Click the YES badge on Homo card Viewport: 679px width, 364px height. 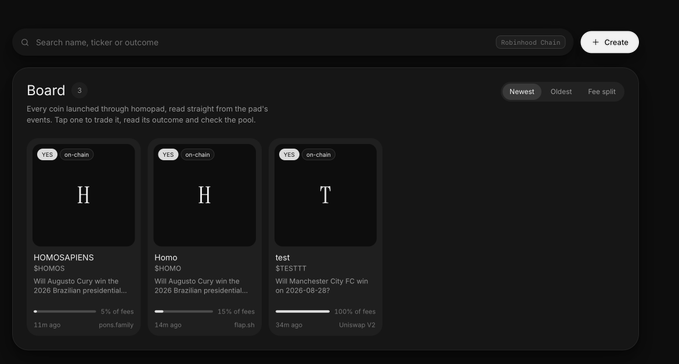click(x=168, y=155)
